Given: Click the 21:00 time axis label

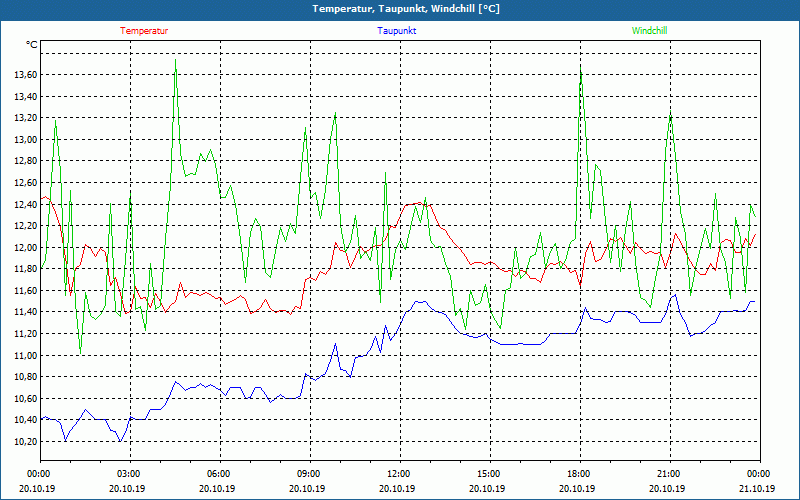Looking at the screenshot, I should point(670,474).
